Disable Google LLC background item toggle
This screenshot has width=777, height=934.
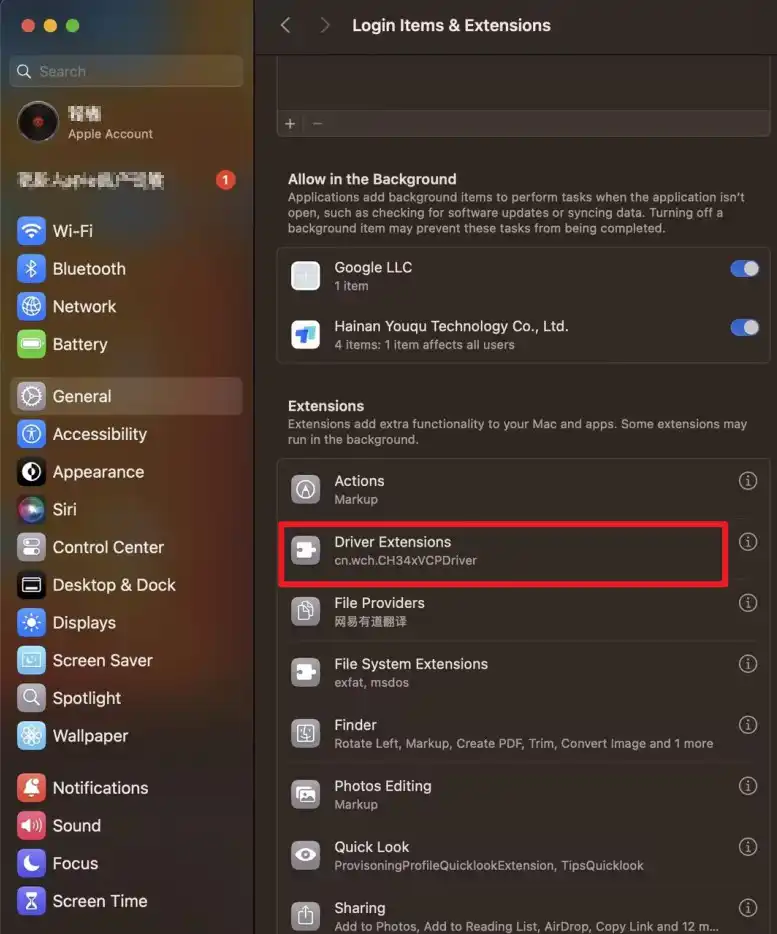[x=744, y=268]
